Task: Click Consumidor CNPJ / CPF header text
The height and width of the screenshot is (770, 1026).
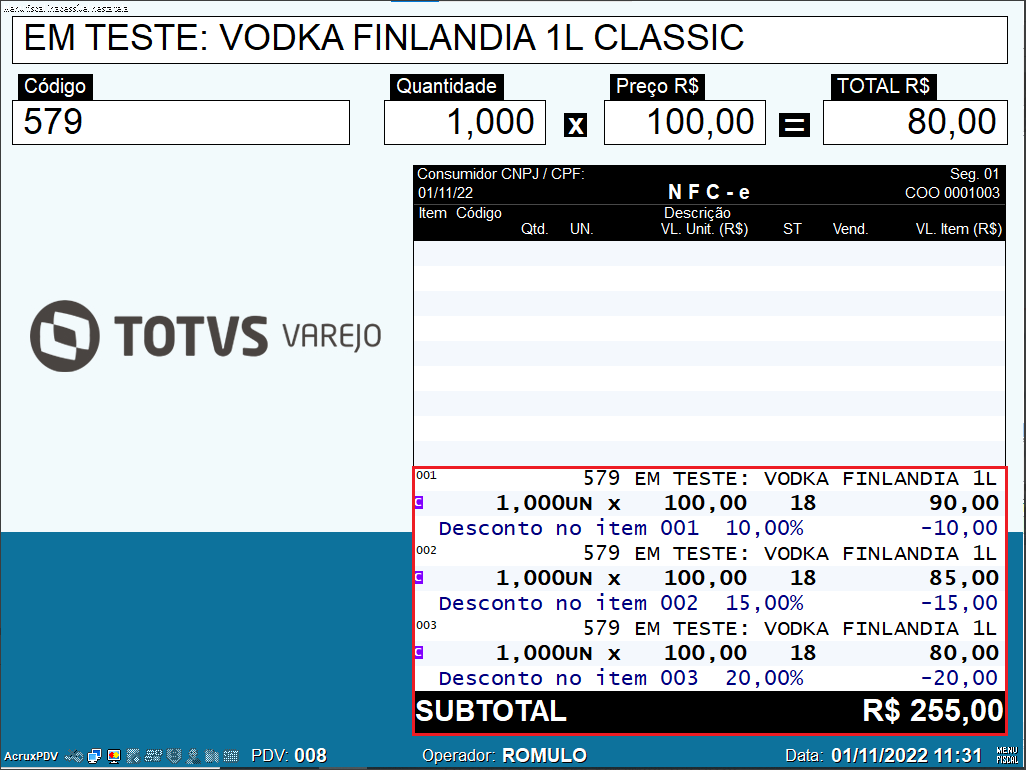Action: click(501, 174)
